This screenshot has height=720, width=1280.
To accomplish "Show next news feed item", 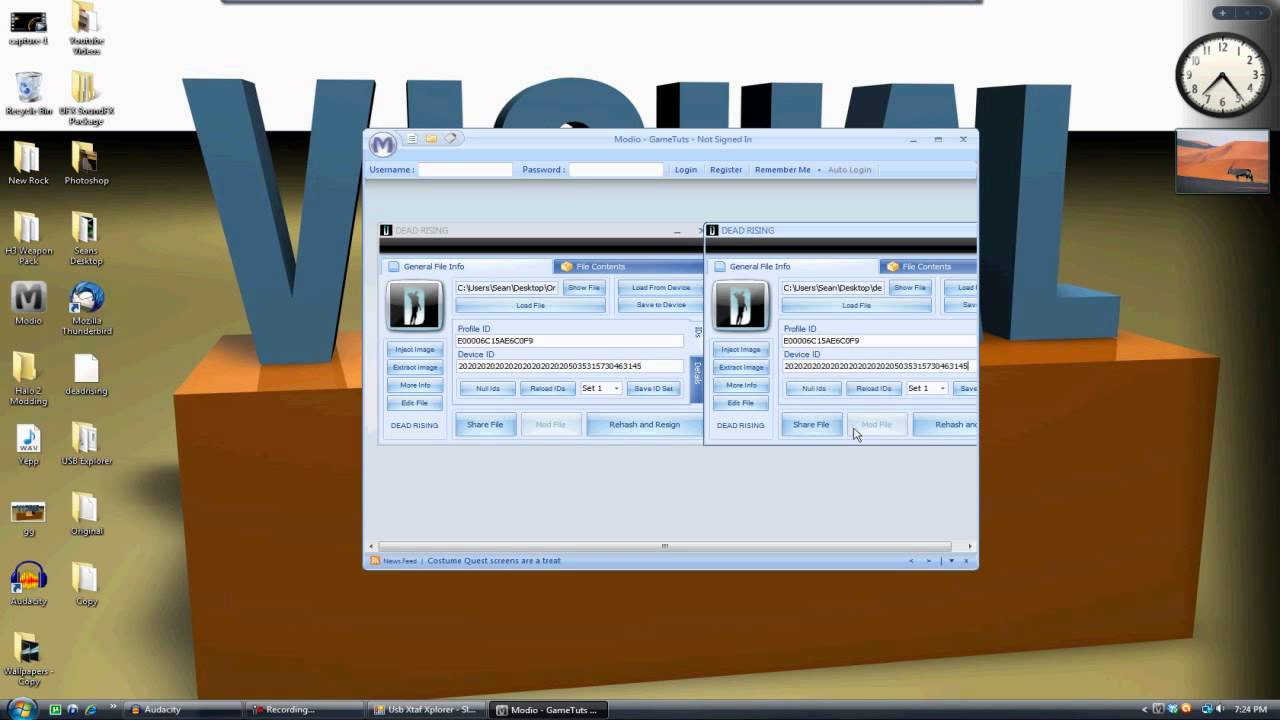I will tap(929, 561).
